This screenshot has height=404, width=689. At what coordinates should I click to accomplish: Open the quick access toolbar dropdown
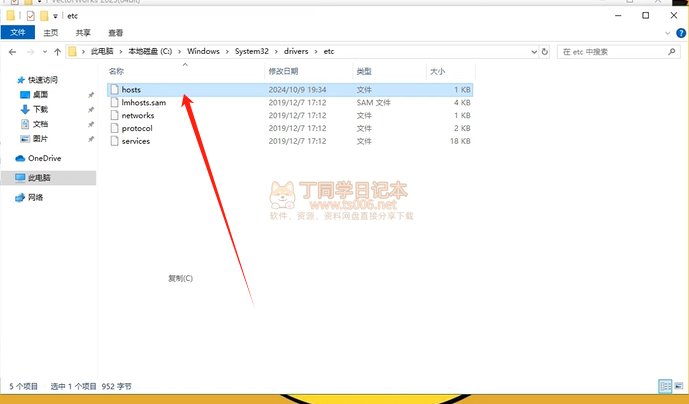[x=55, y=16]
